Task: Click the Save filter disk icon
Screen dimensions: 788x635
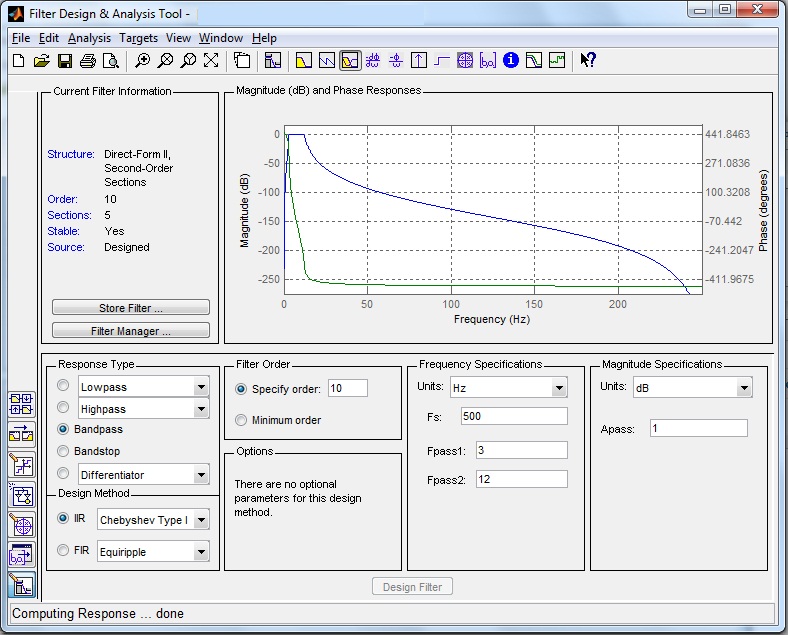Action: tap(65, 61)
